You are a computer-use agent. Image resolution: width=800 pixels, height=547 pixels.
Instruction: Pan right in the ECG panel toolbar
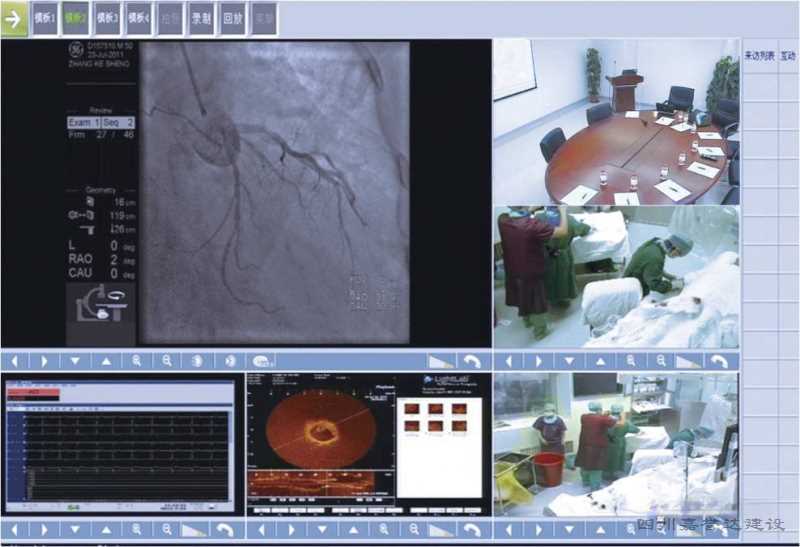[45, 529]
